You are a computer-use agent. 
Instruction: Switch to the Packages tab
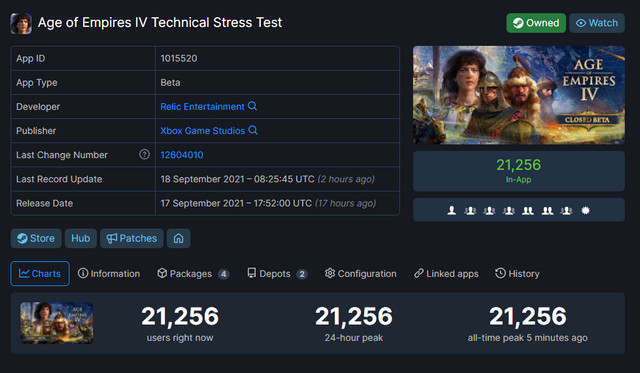(193, 273)
